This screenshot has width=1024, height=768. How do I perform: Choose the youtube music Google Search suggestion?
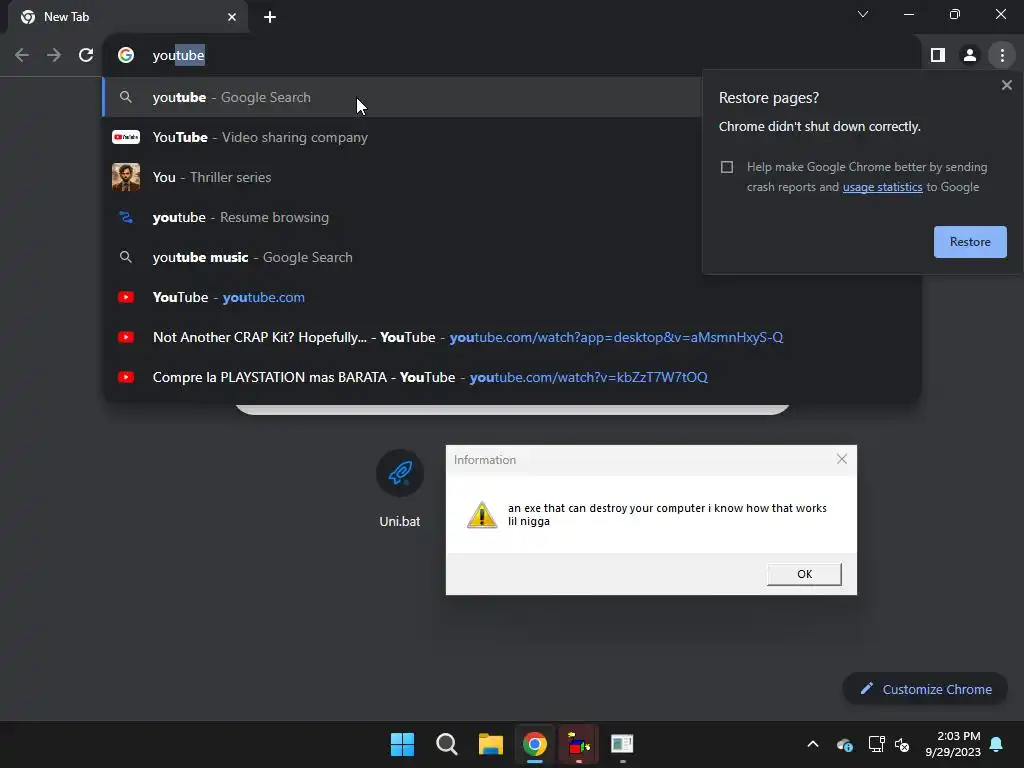pyautogui.click(x=402, y=257)
